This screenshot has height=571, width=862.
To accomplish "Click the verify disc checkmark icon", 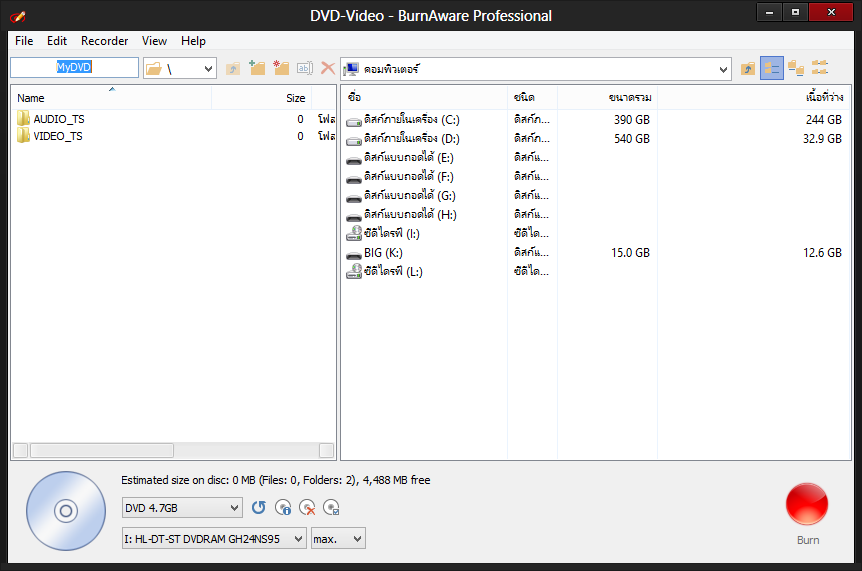I will pos(331,507).
